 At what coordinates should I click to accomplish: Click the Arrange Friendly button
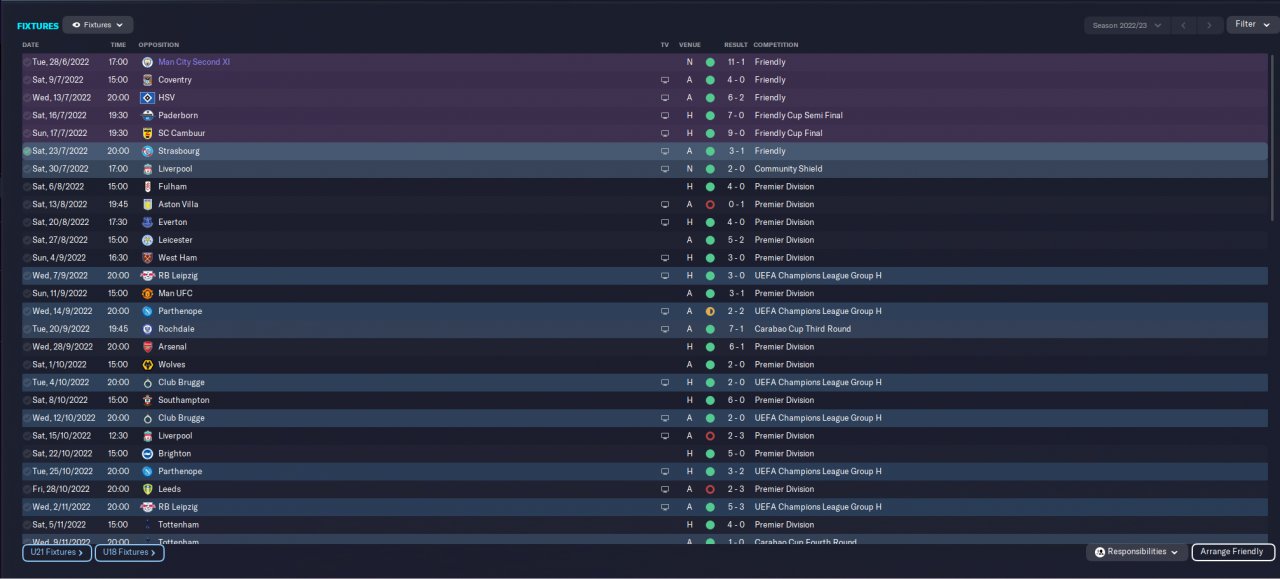[x=1233, y=552]
